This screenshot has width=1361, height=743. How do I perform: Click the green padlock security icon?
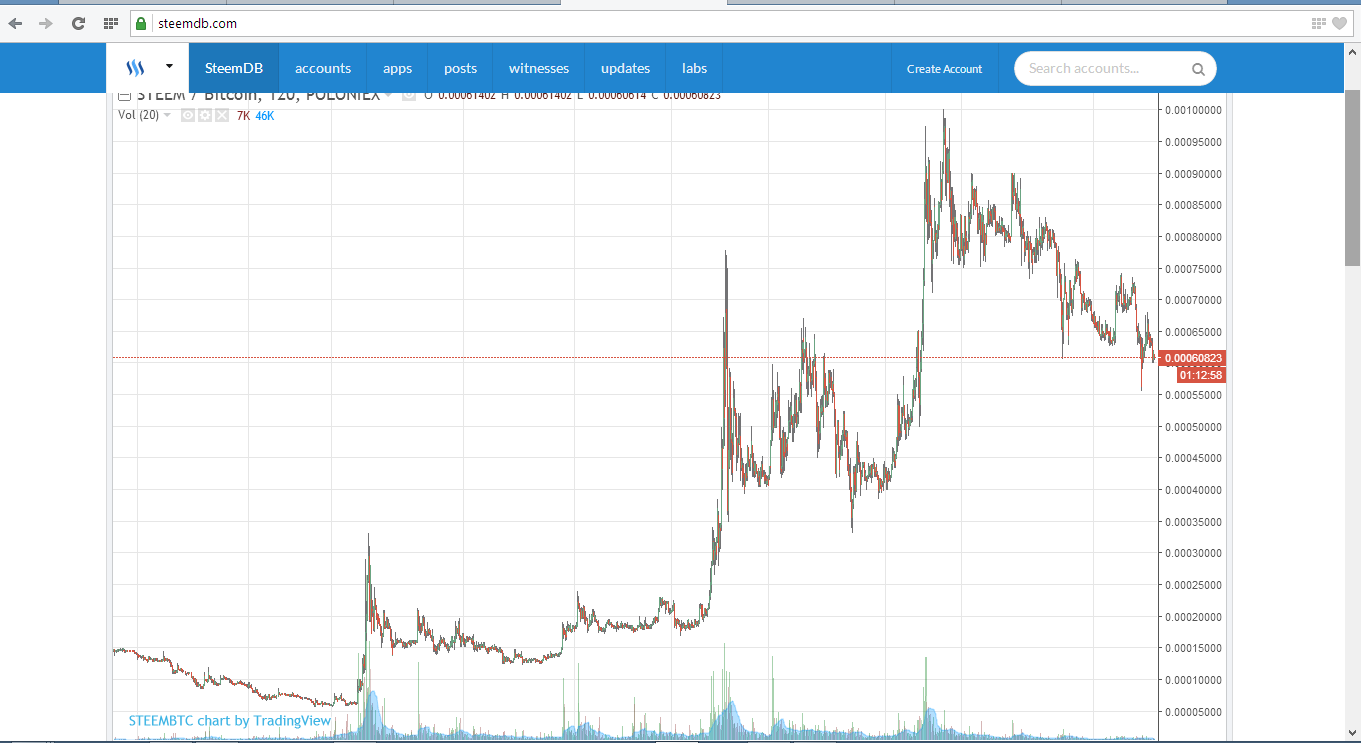(142, 23)
